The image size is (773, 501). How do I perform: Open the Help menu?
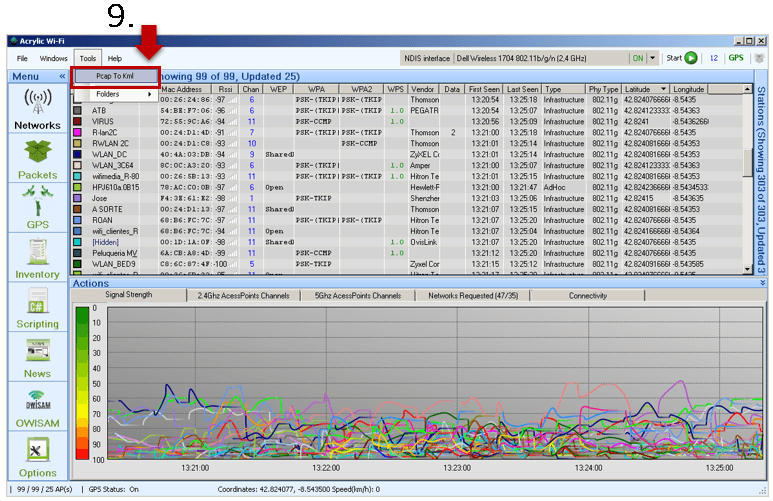pyautogui.click(x=115, y=58)
